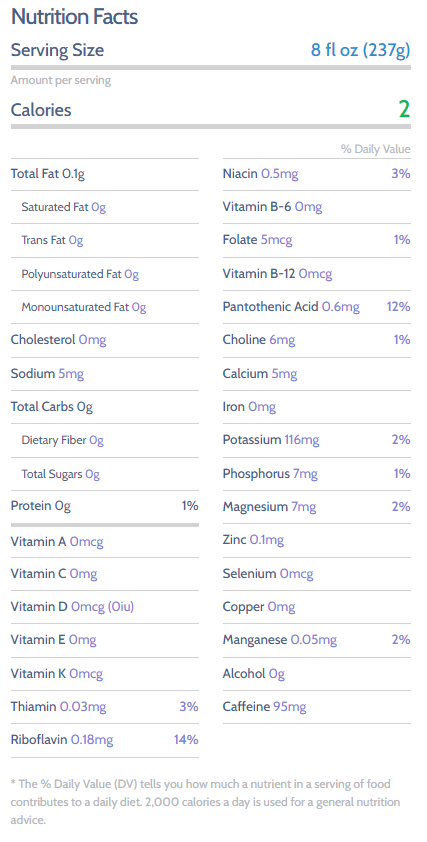Click the Nutrition Facts heading
Viewport: 427px width, 842px height.
click(x=74, y=17)
